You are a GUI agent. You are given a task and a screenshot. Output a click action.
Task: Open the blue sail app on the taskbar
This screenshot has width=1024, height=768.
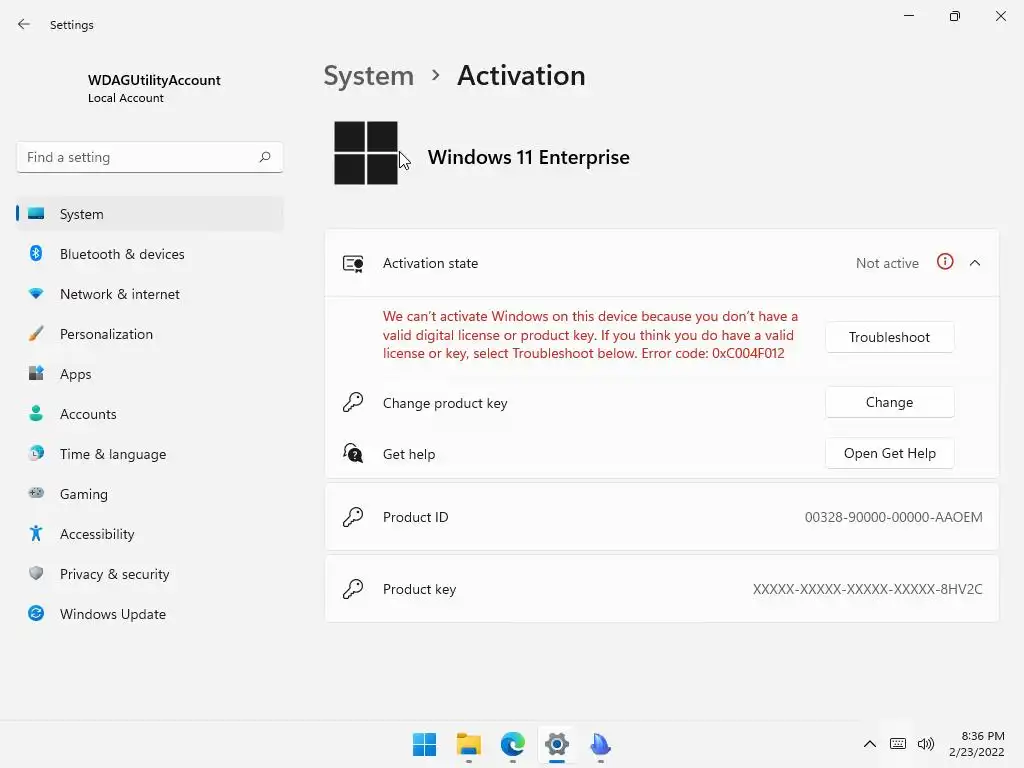click(x=600, y=744)
